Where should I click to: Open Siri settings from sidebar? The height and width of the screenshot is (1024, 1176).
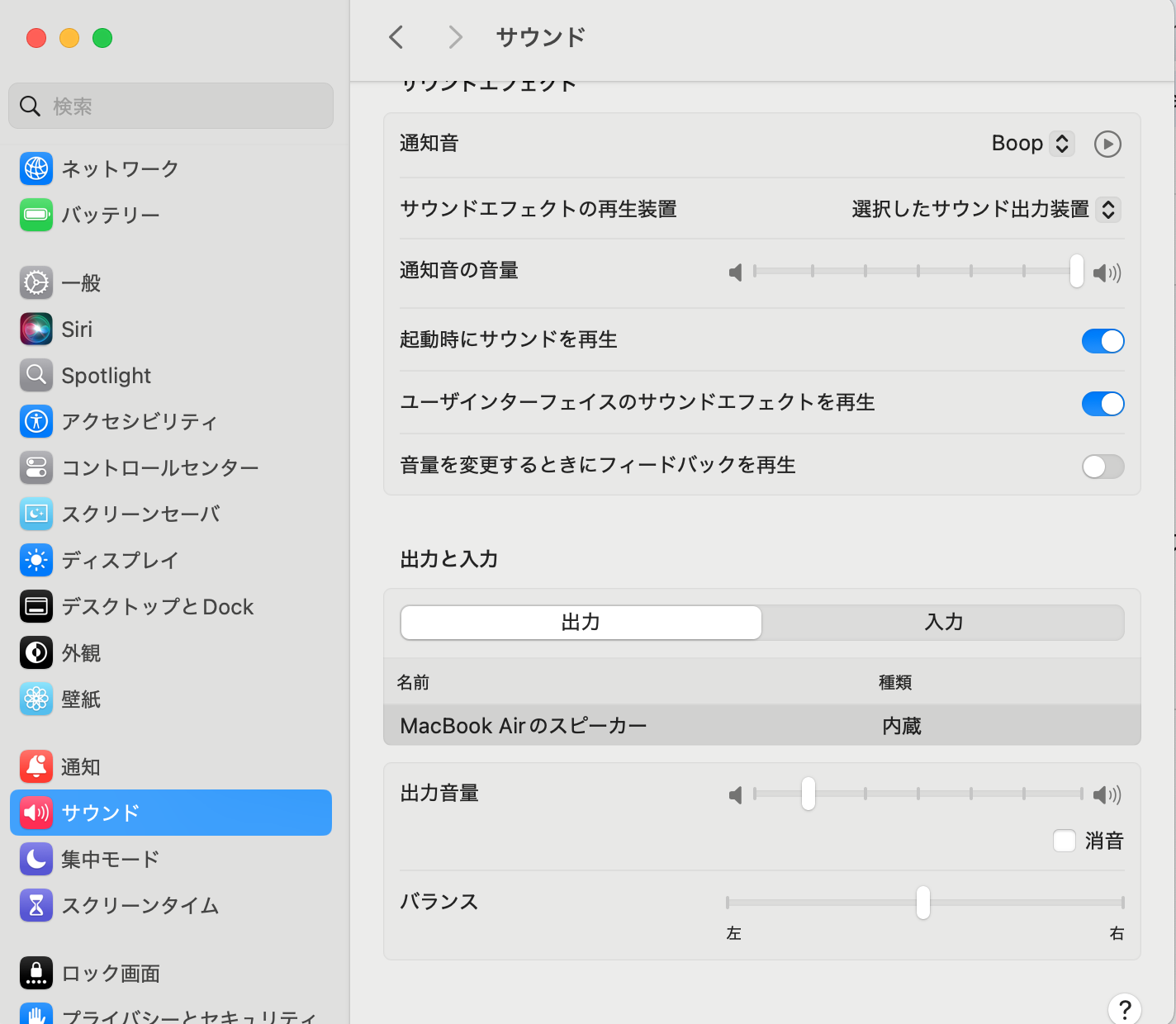[x=36, y=329]
